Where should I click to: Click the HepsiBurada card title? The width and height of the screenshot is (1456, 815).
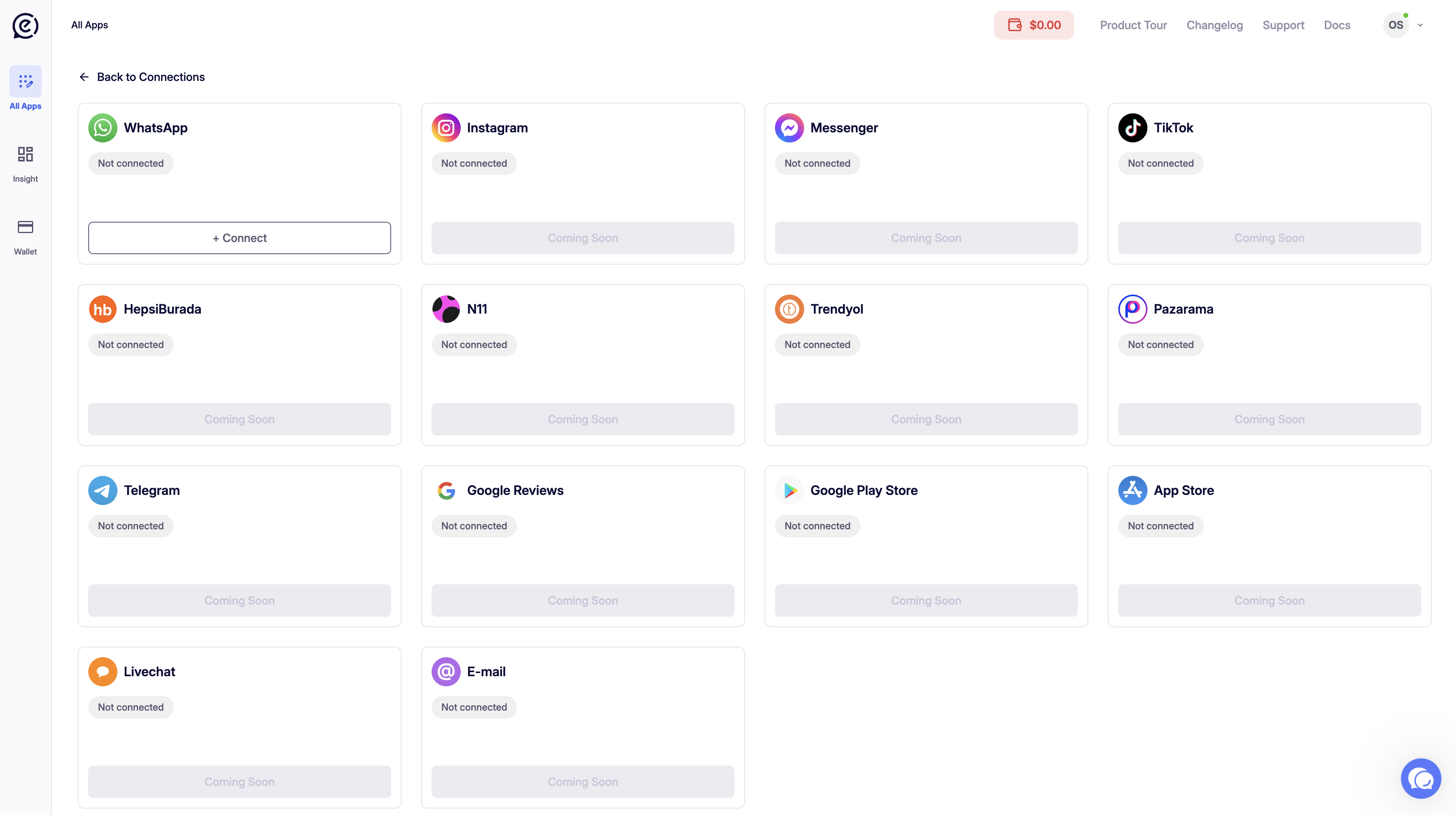click(162, 309)
